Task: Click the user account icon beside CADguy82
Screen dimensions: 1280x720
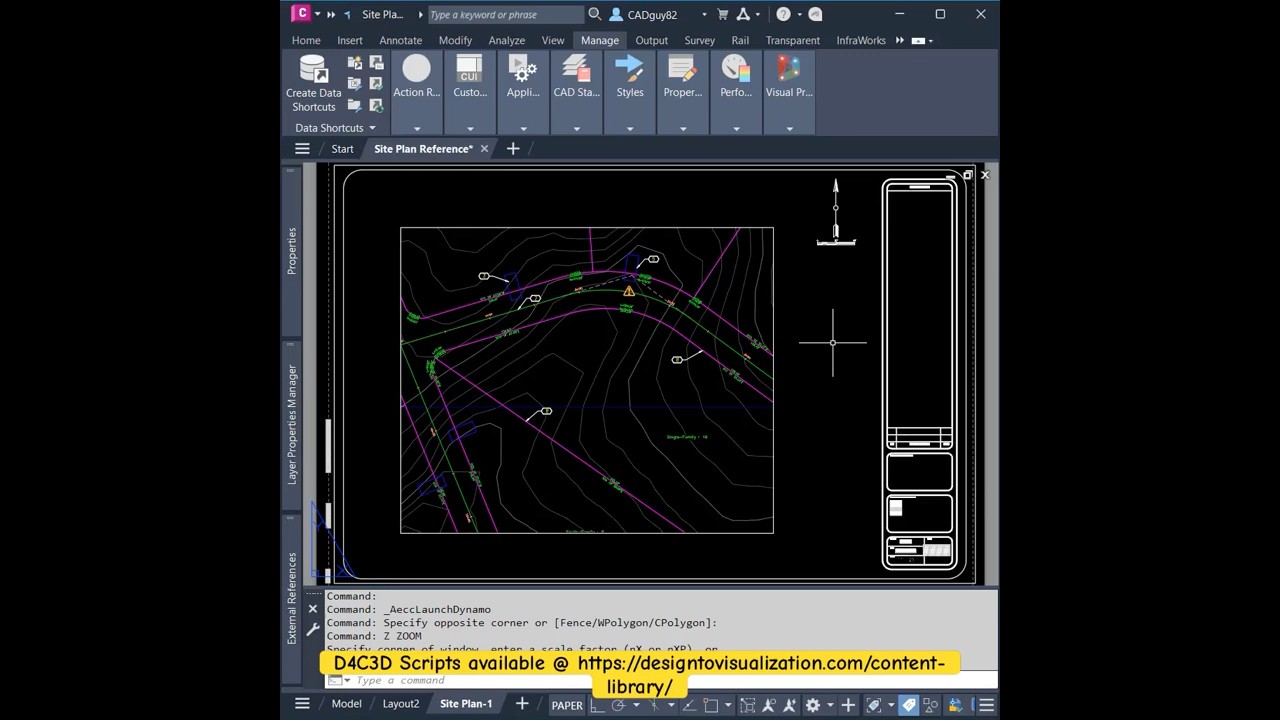Action: pyautogui.click(x=616, y=14)
